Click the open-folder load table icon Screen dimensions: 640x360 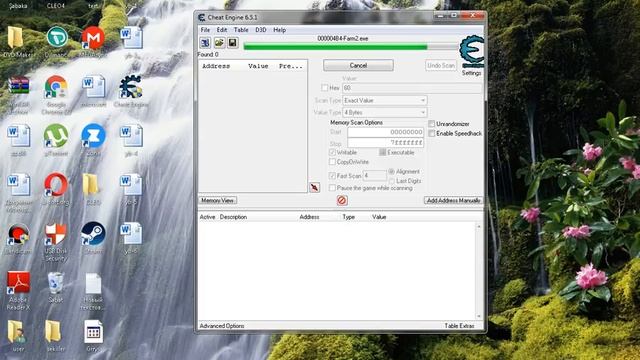click(x=219, y=42)
